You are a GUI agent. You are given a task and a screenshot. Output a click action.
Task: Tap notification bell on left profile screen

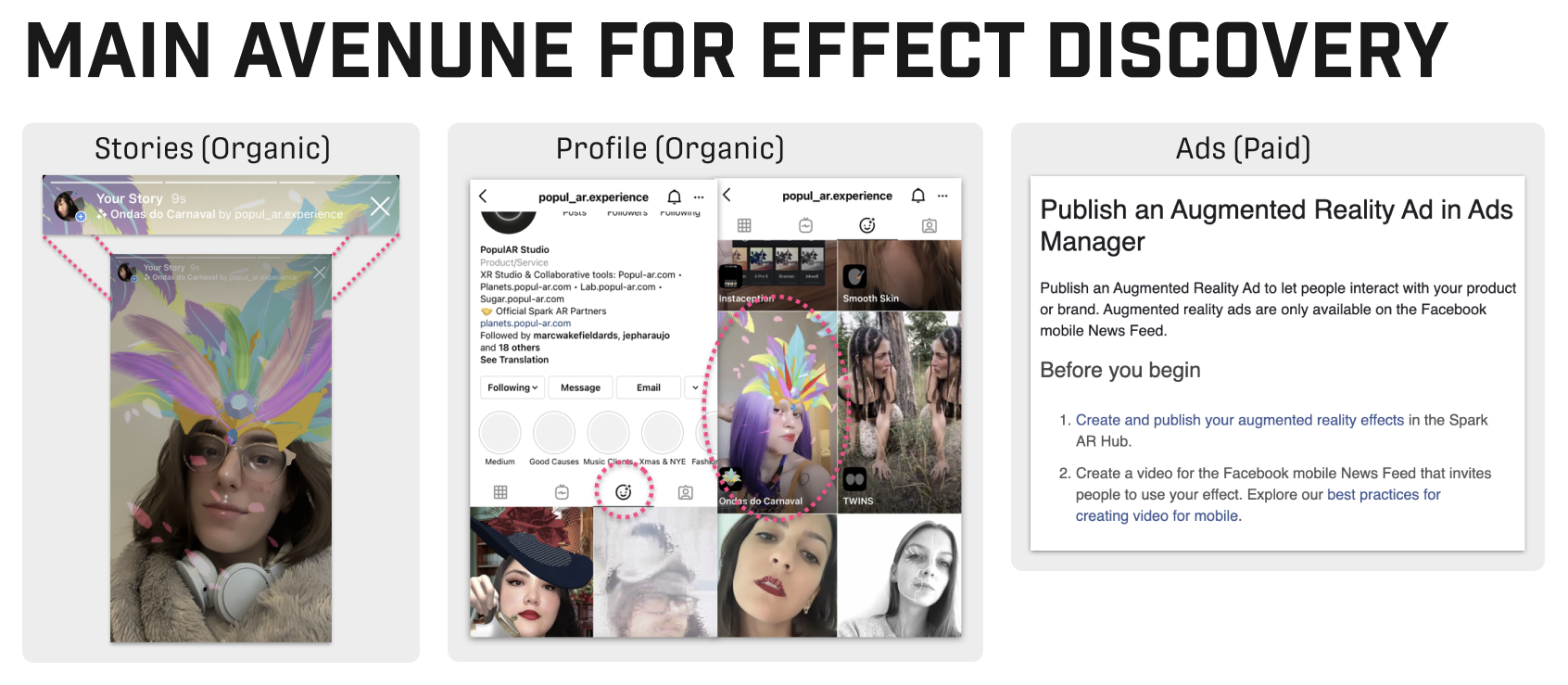pyautogui.click(x=674, y=197)
